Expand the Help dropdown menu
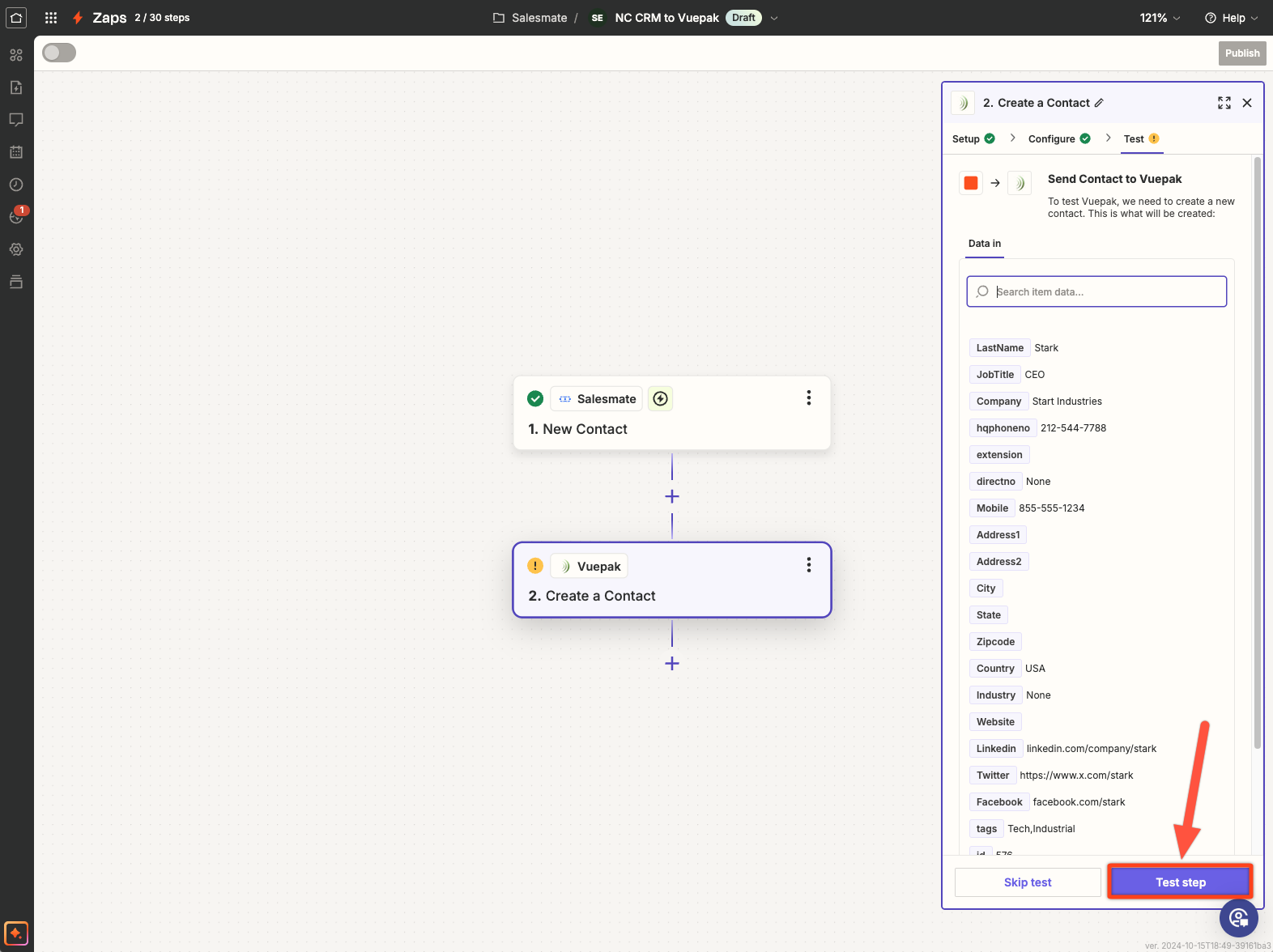The image size is (1273, 952). pyautogui.click(x=1232, y=18)
